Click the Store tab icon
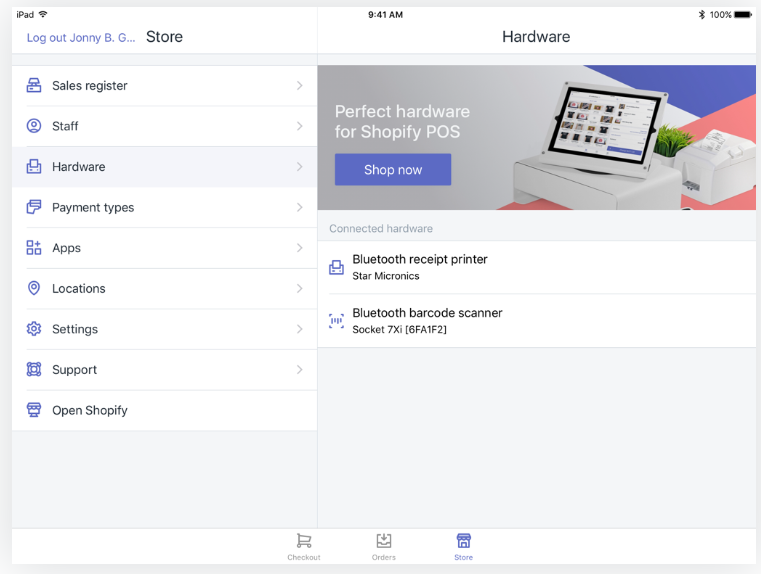 point(463,541)
